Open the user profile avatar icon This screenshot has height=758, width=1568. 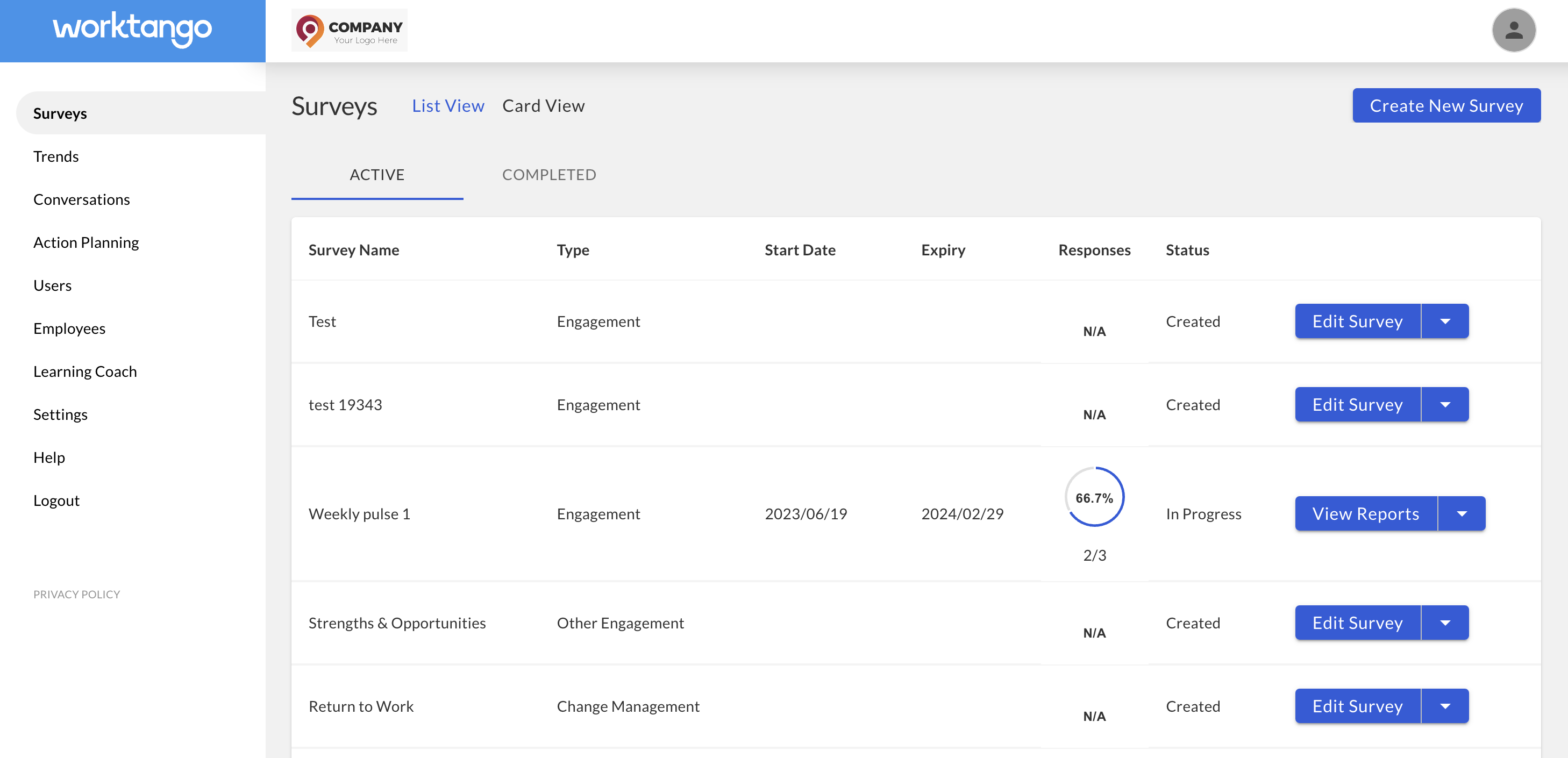point(1513,30)
